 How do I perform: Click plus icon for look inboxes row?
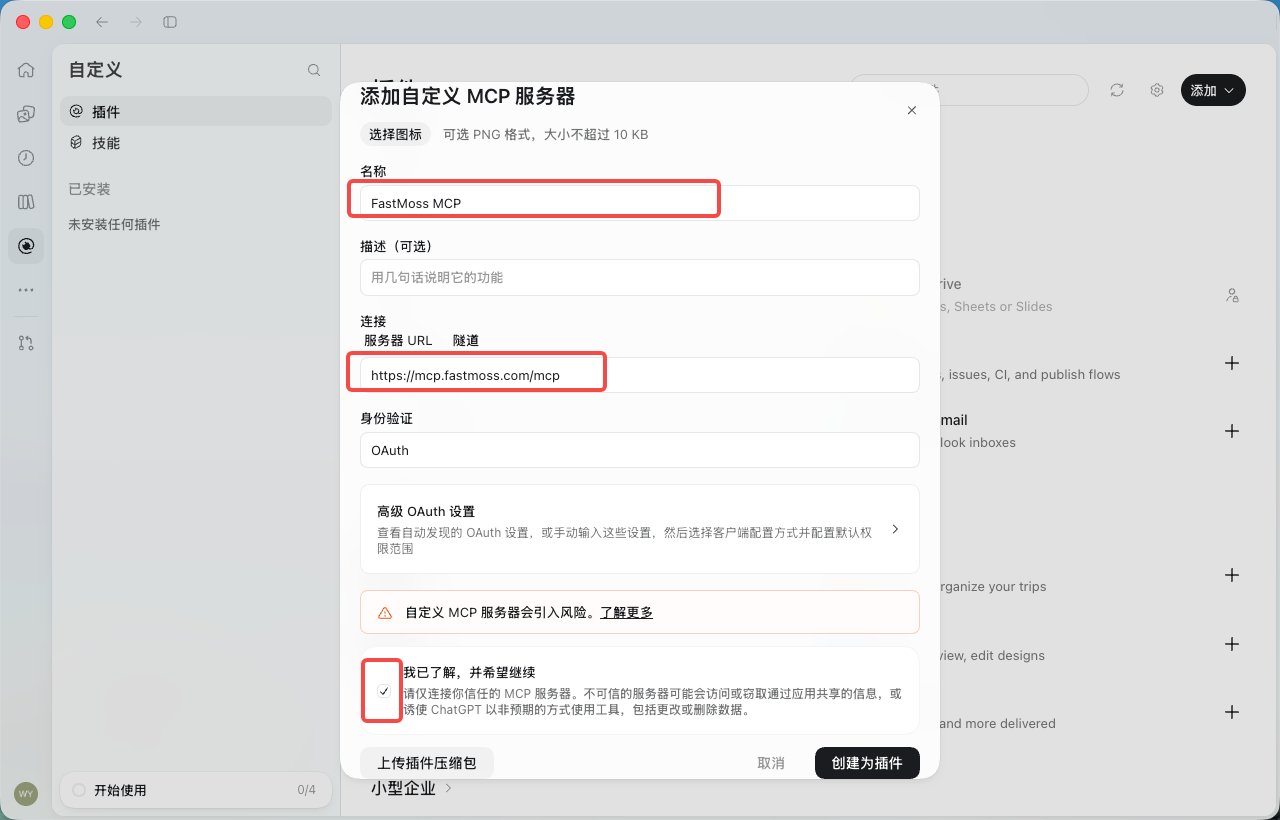pyautogui.click(x=1232, y=431)
